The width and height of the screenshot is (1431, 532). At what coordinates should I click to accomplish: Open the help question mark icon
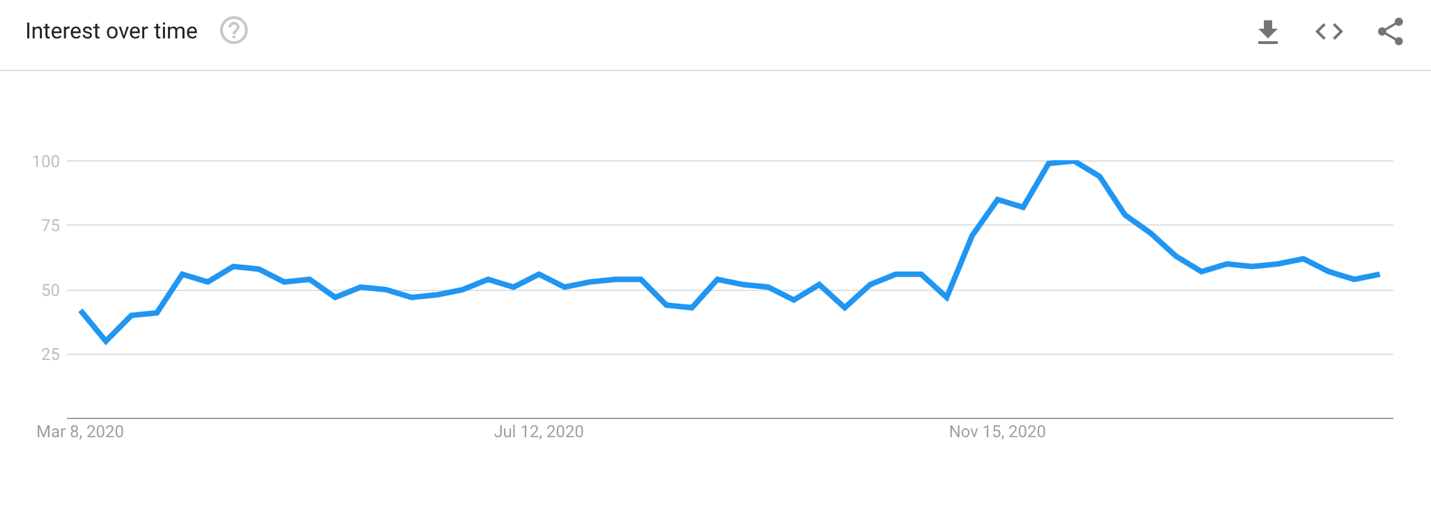click(234, 31)
